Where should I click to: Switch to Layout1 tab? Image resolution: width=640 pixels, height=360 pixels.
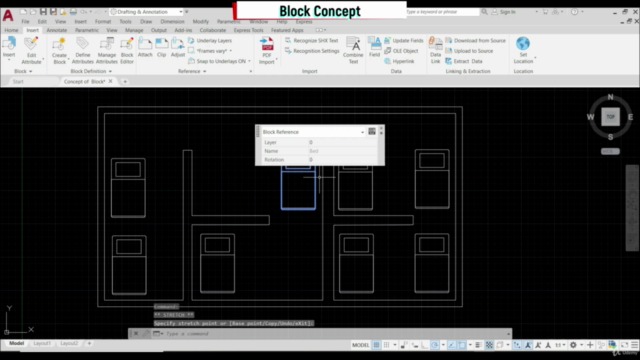(x=42, y=343)
